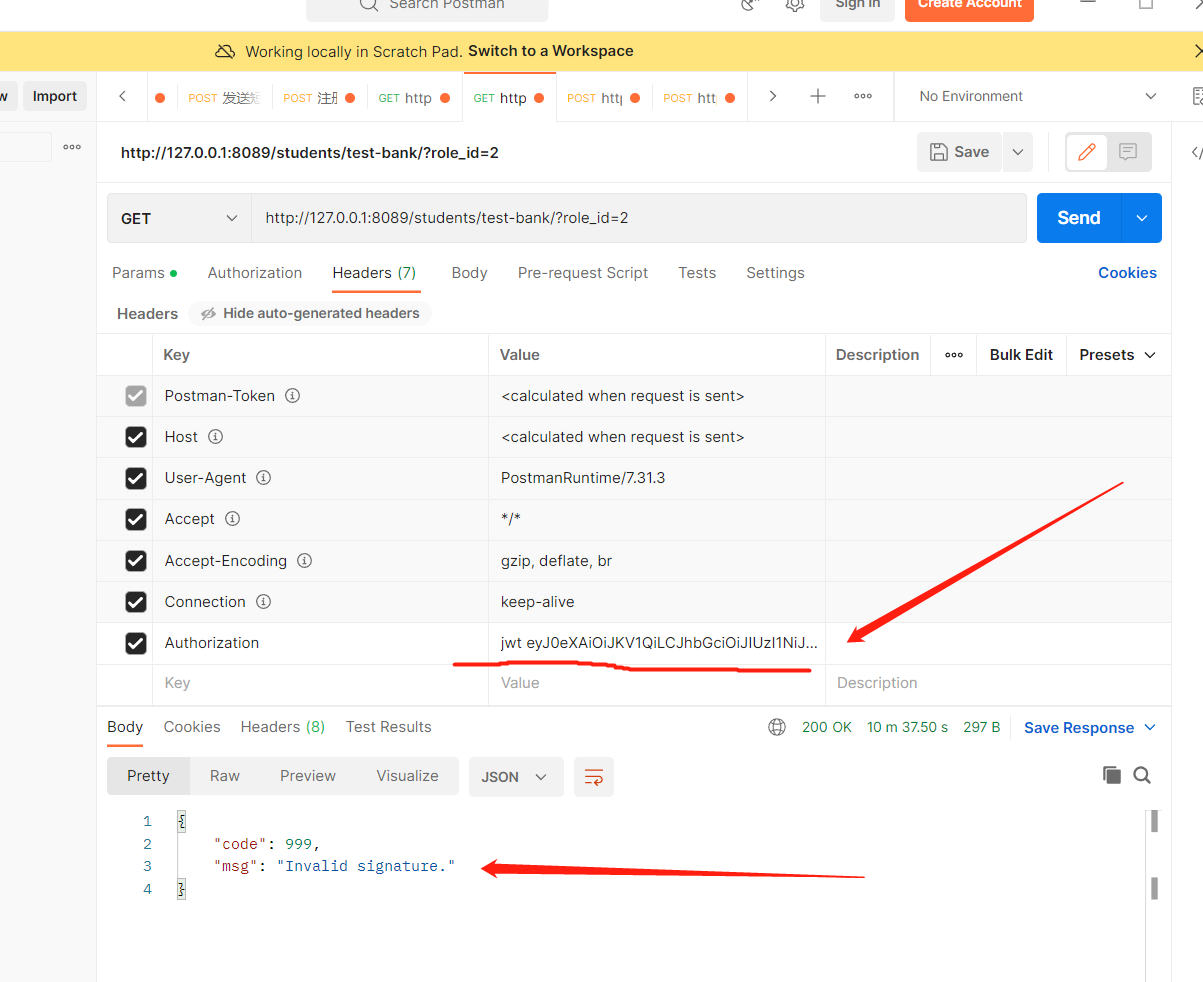The image size is (1203, 982).
Task: Switch to the Authorization tab
Action: click(x=255, y=273)
